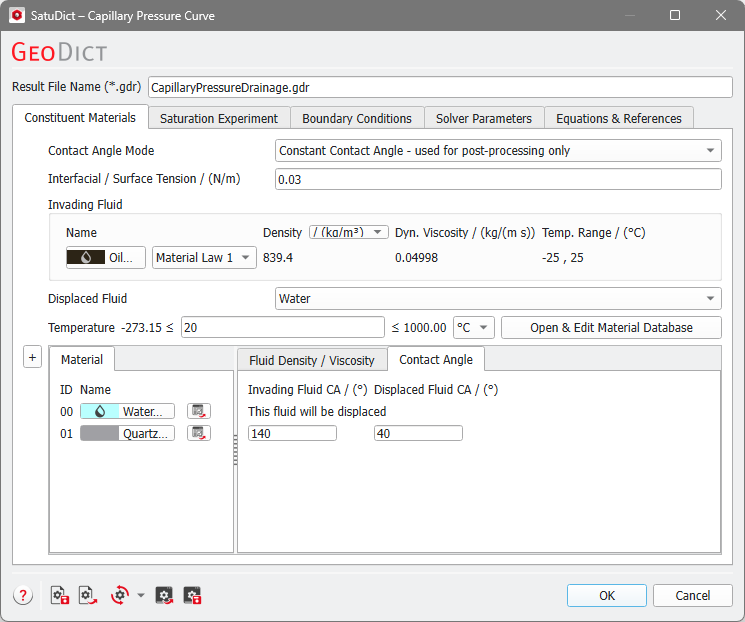This screenshot has width=745, height=622.
Task: Switch to Equations & References tab
Action: [x=619, y=118]
